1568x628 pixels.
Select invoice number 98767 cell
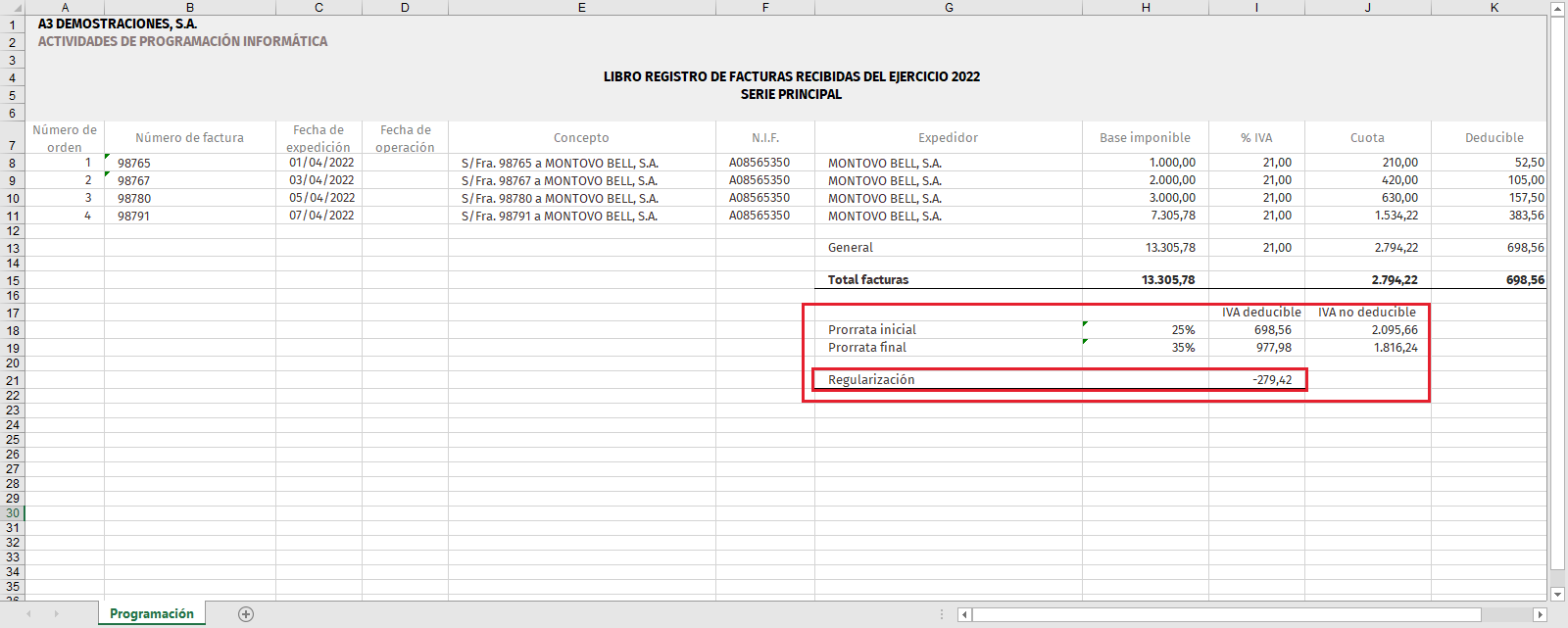tap(190, 180)
